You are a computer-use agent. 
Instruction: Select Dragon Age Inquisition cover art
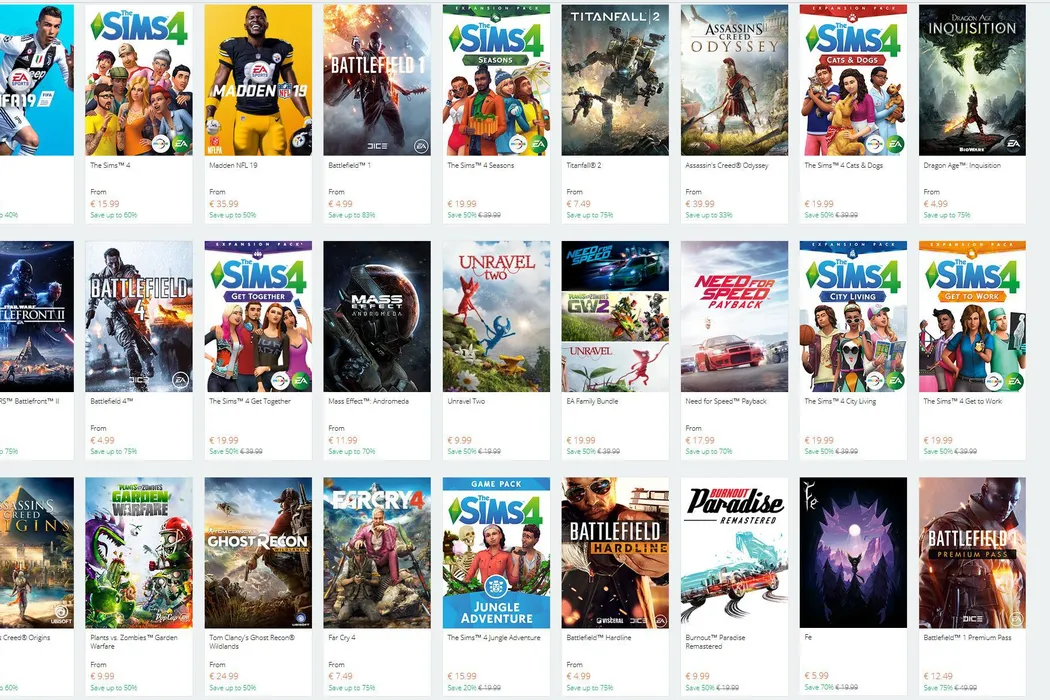pyautogui.click(x=972, y=80)
